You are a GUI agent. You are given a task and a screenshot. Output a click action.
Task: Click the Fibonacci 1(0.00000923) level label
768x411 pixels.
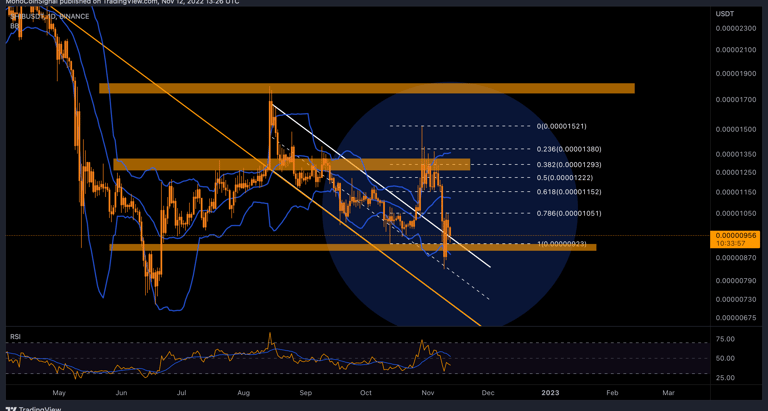pos(561,243)
